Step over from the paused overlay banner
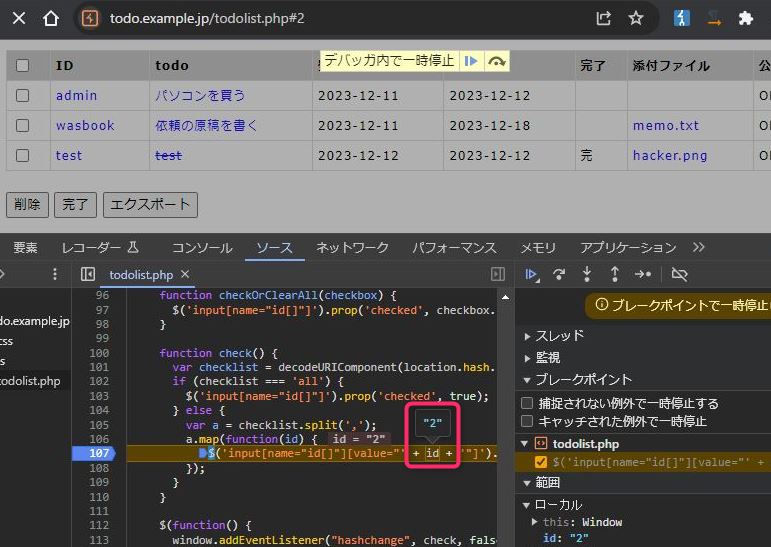 [497, 61]
